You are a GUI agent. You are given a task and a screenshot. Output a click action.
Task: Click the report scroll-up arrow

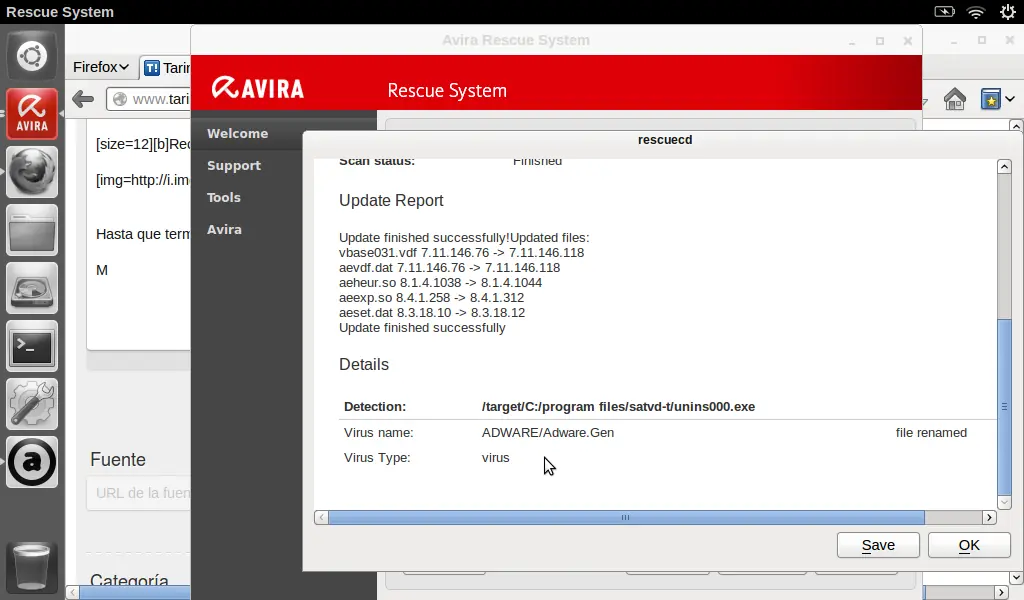coord(1004,167)
